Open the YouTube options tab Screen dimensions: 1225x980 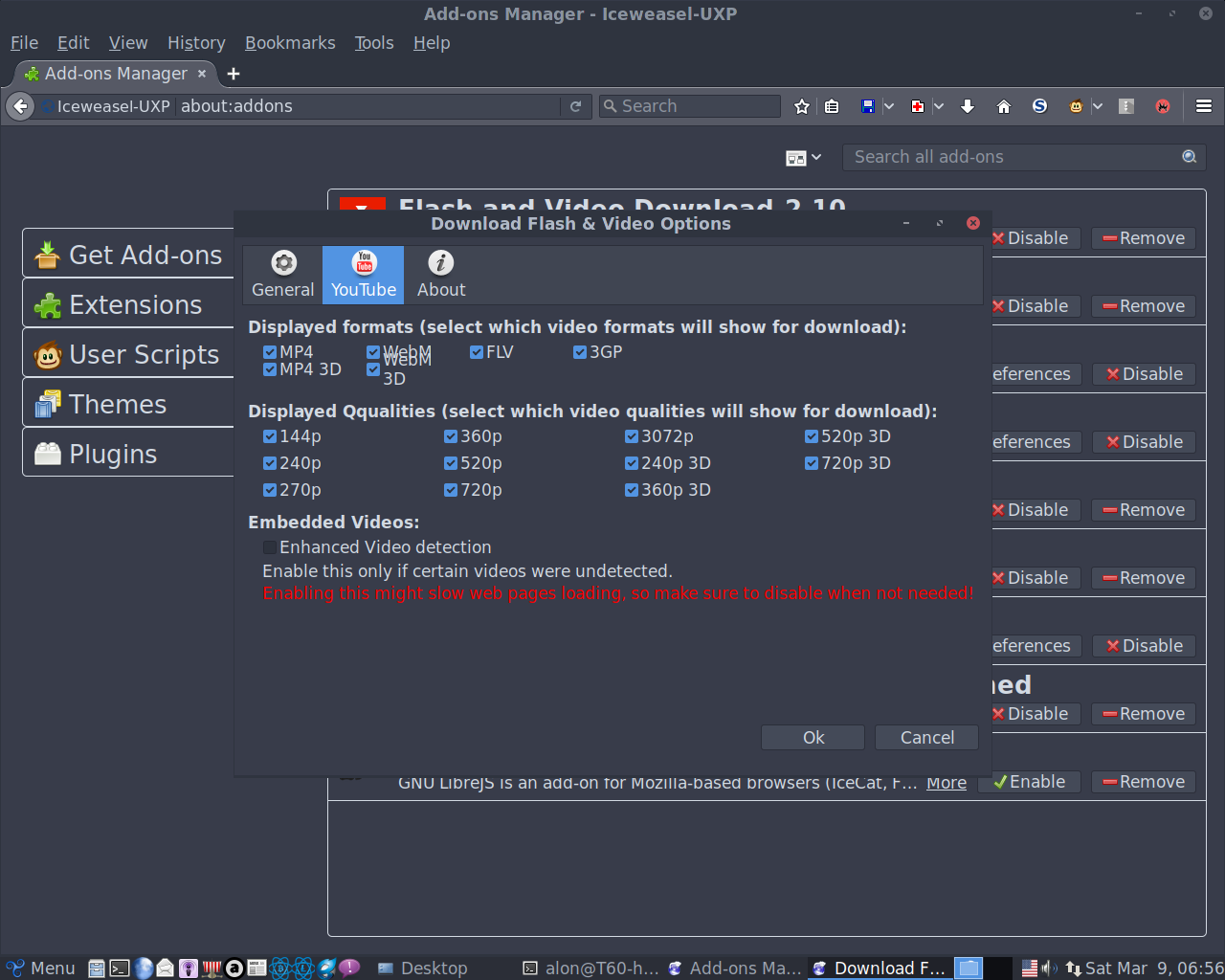[364, 274]
